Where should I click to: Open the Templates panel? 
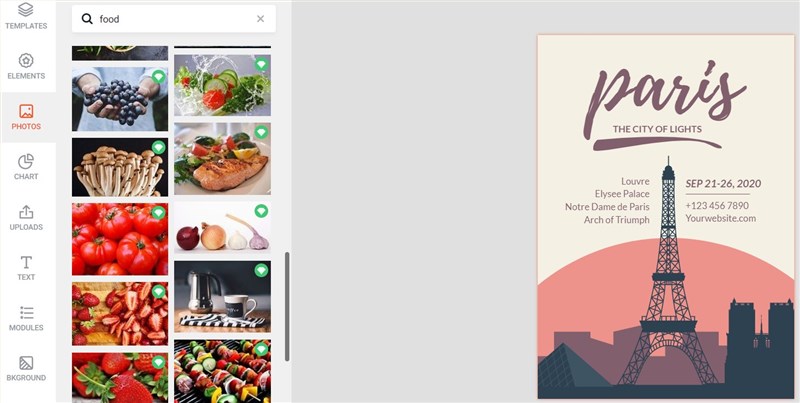point(26,16)
